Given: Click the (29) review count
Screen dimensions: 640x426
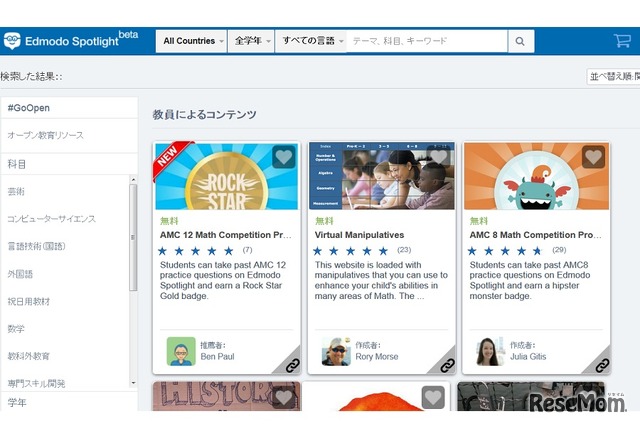Looking at the screenshot, I should pos(559,250).
